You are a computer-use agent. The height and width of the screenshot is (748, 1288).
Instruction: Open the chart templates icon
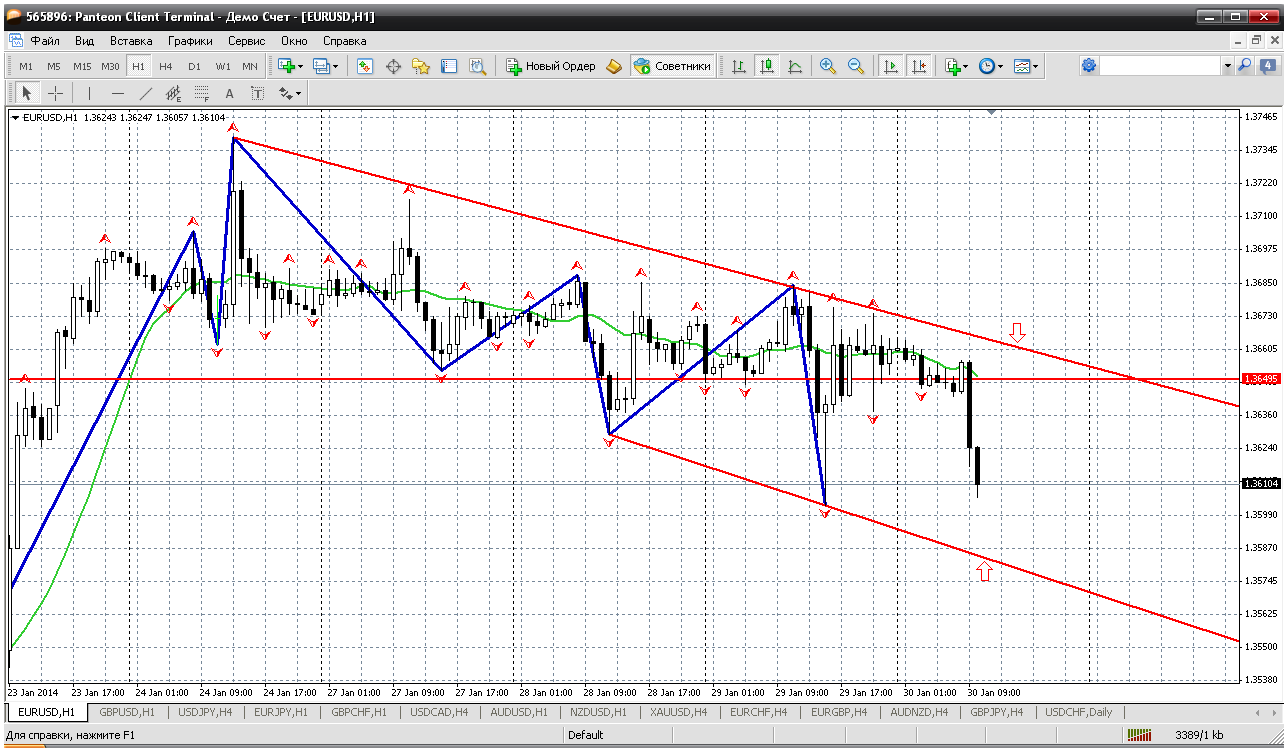point(1021,66)
